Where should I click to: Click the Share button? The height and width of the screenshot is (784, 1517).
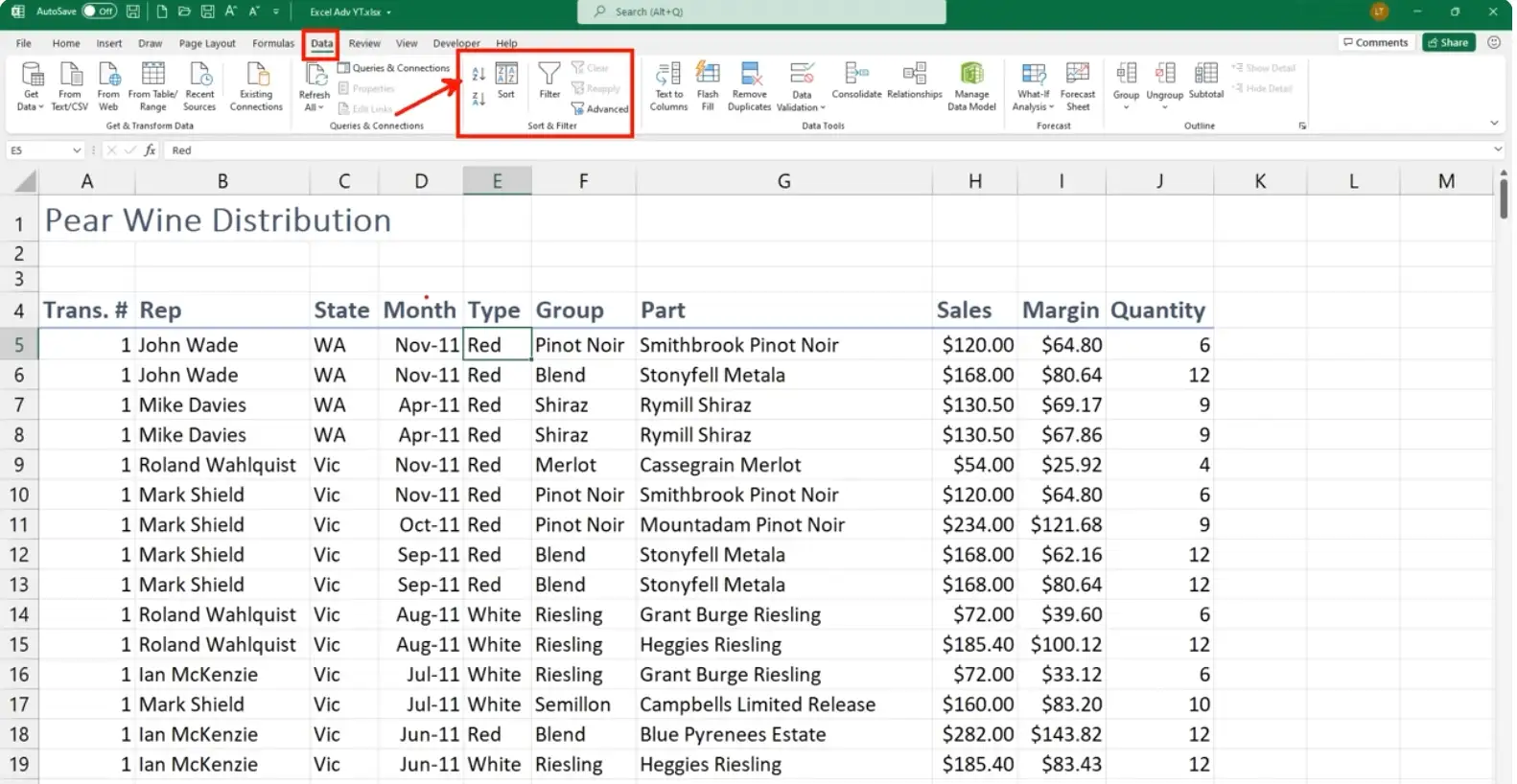click(1448, 42)
